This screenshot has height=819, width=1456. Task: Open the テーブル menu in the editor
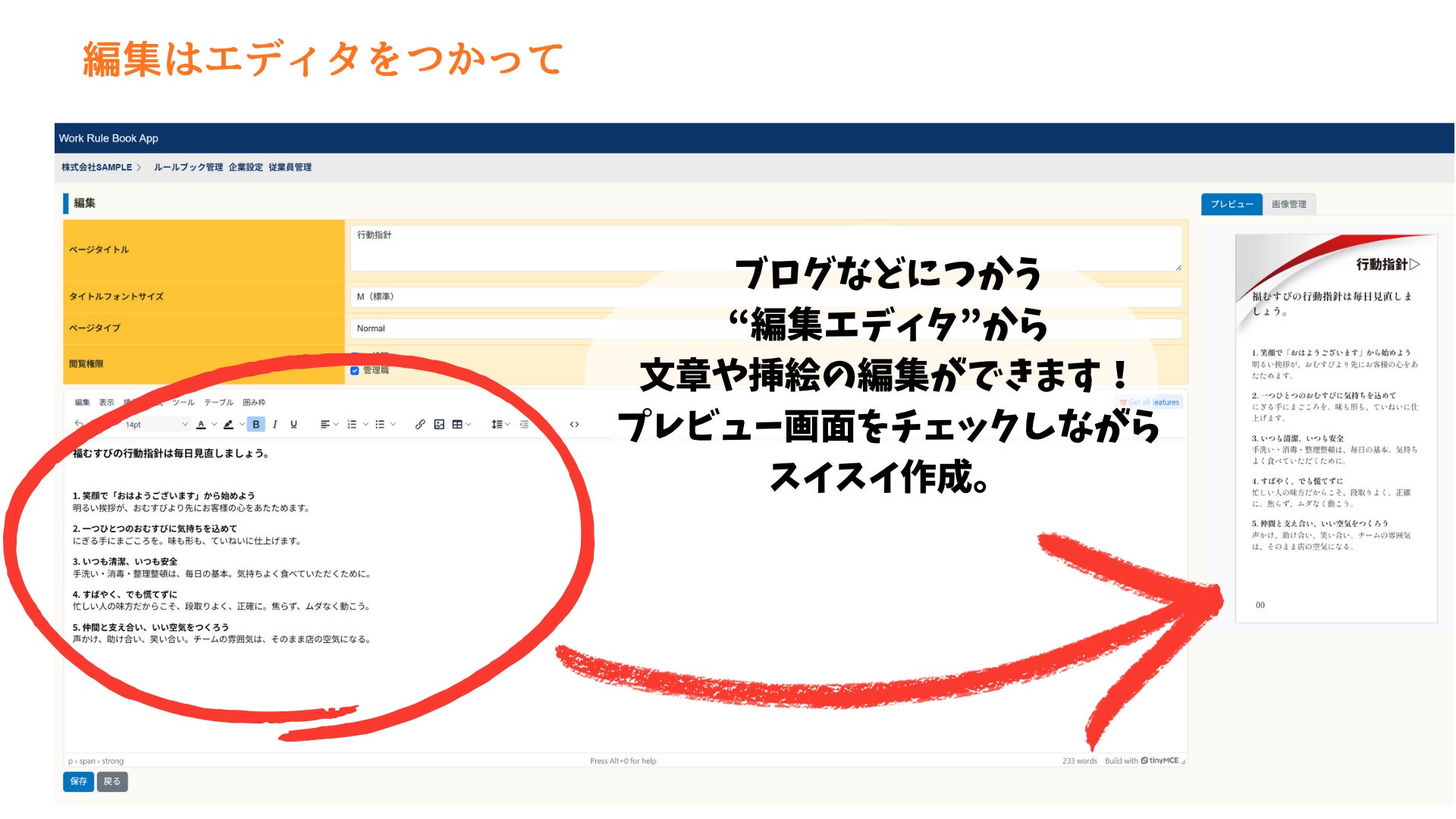pyautogui.click(x=218, y=403)
